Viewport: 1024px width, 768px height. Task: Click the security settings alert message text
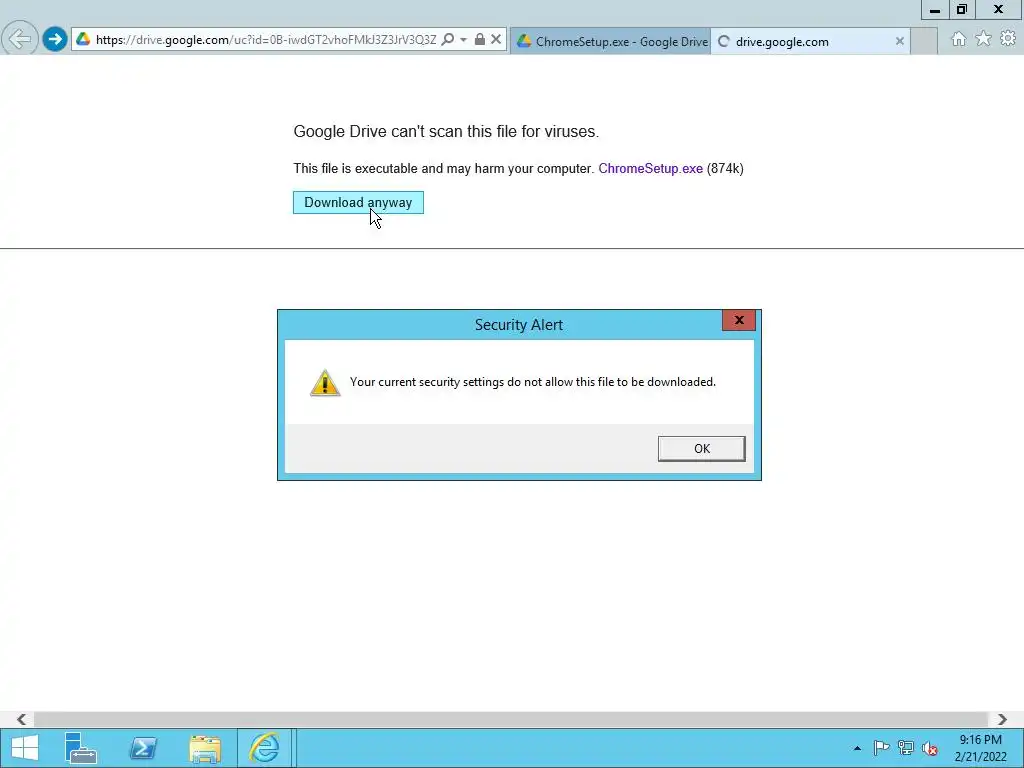[x=533, y=382]
